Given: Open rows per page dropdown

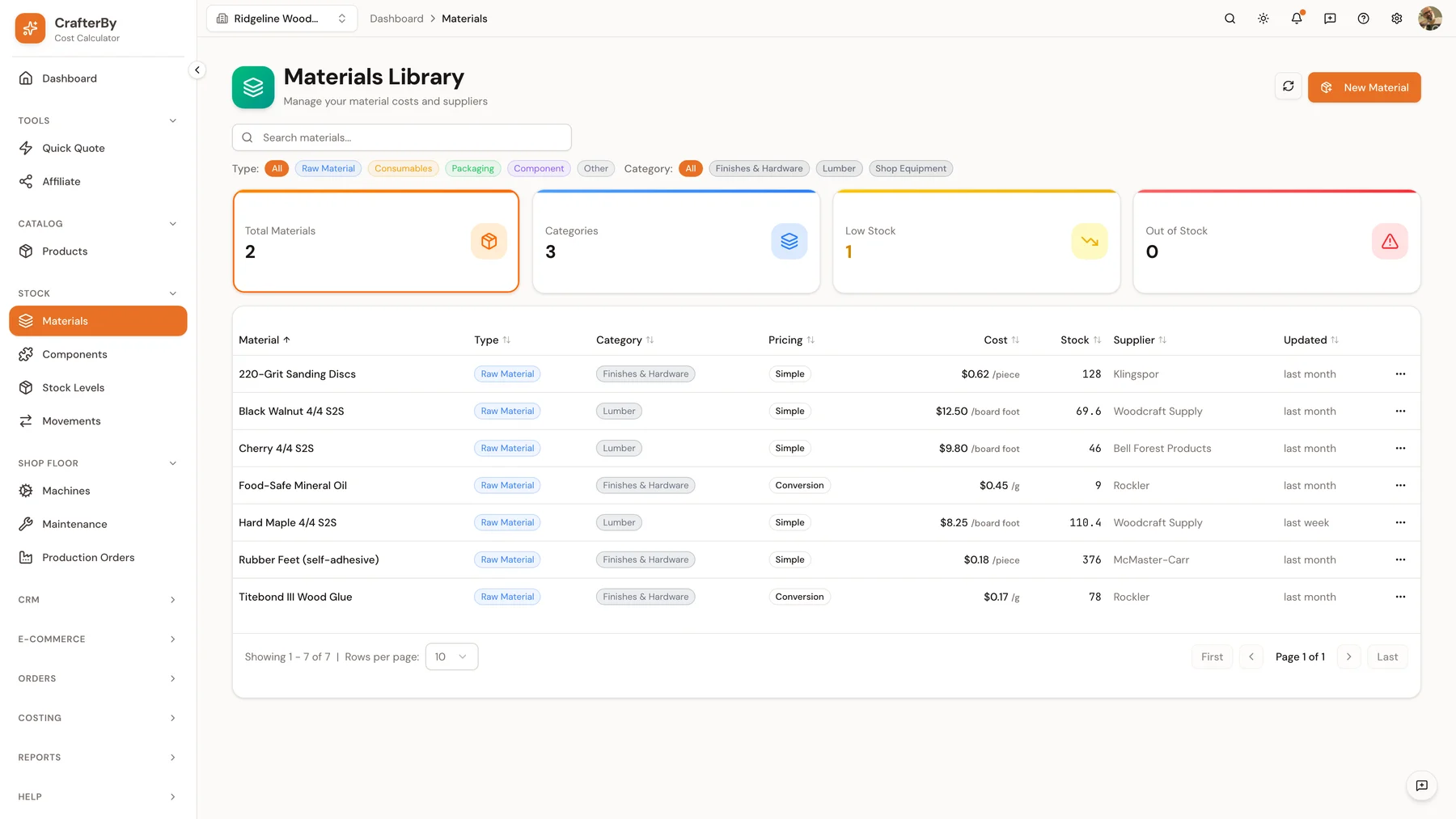Looking at the screenshot, I should (451, 657).
